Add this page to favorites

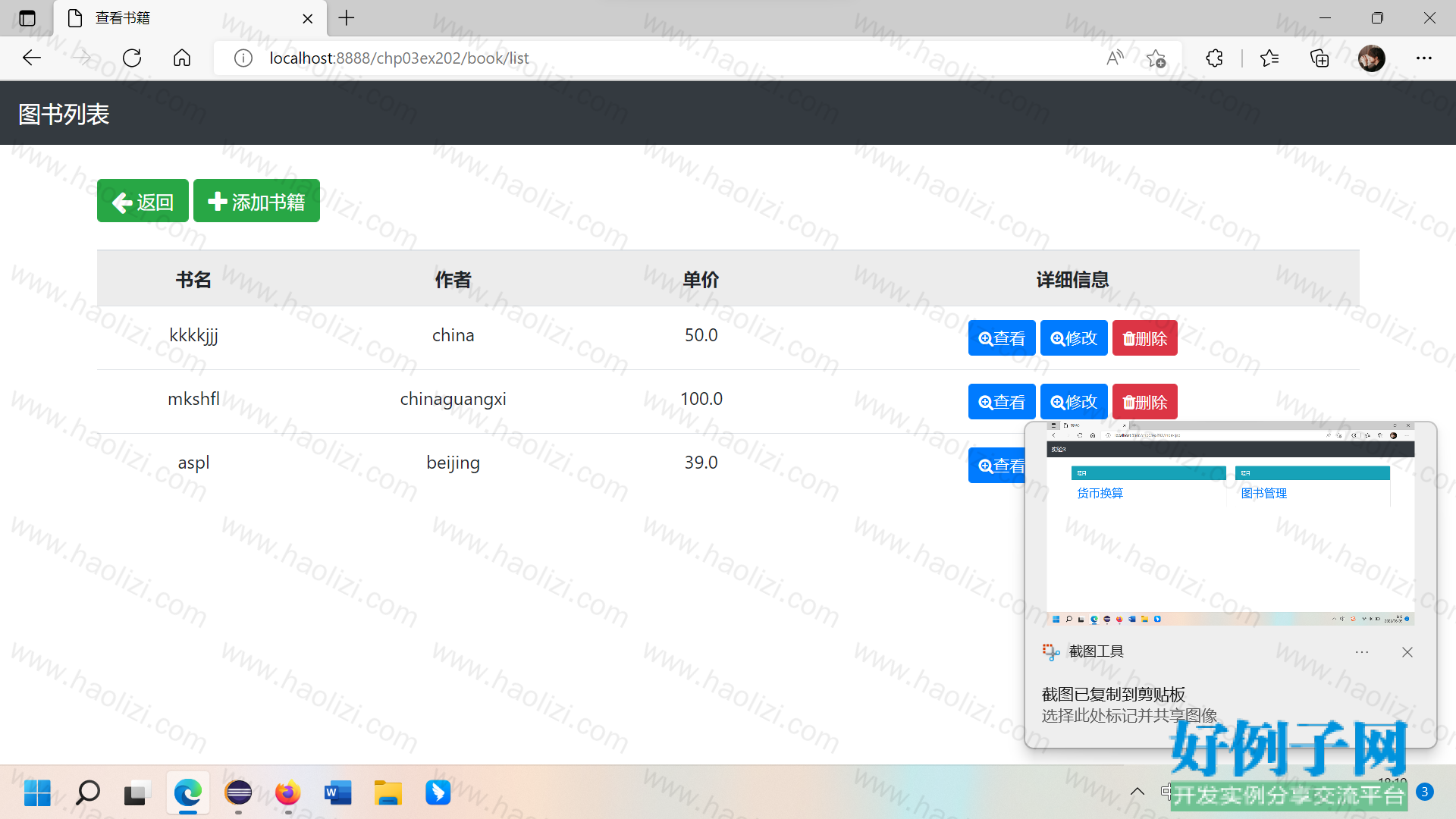pos(1156,58)
